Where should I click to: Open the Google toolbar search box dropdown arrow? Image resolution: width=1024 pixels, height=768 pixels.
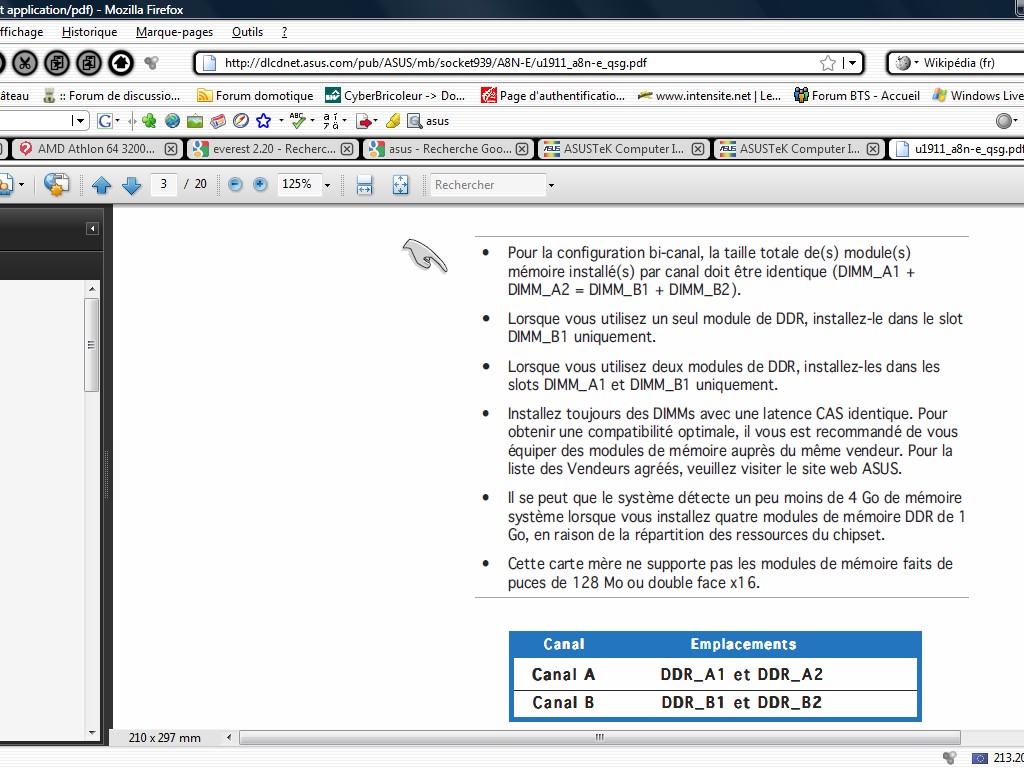(80, 121)
